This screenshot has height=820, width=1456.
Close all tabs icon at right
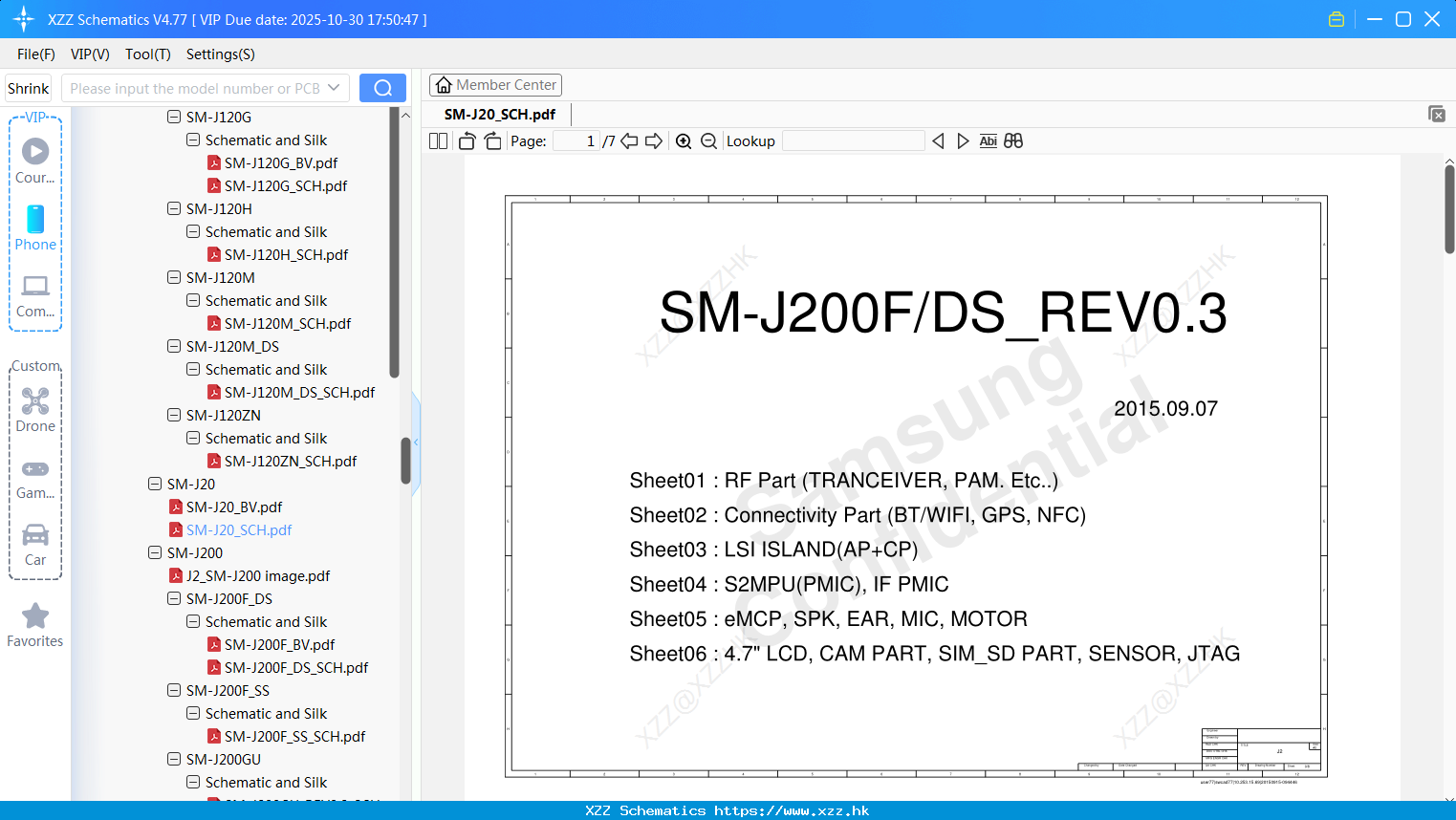tap(1437, 114)
